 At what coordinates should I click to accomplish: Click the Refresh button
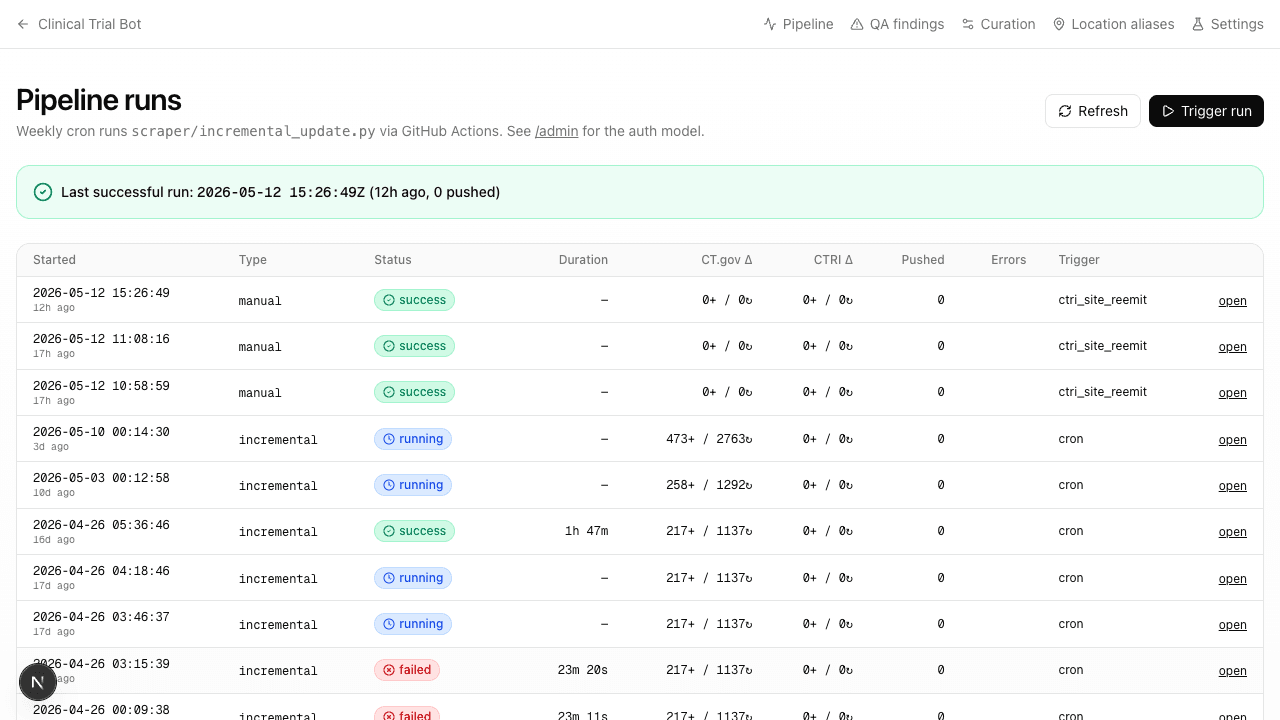1093,111
